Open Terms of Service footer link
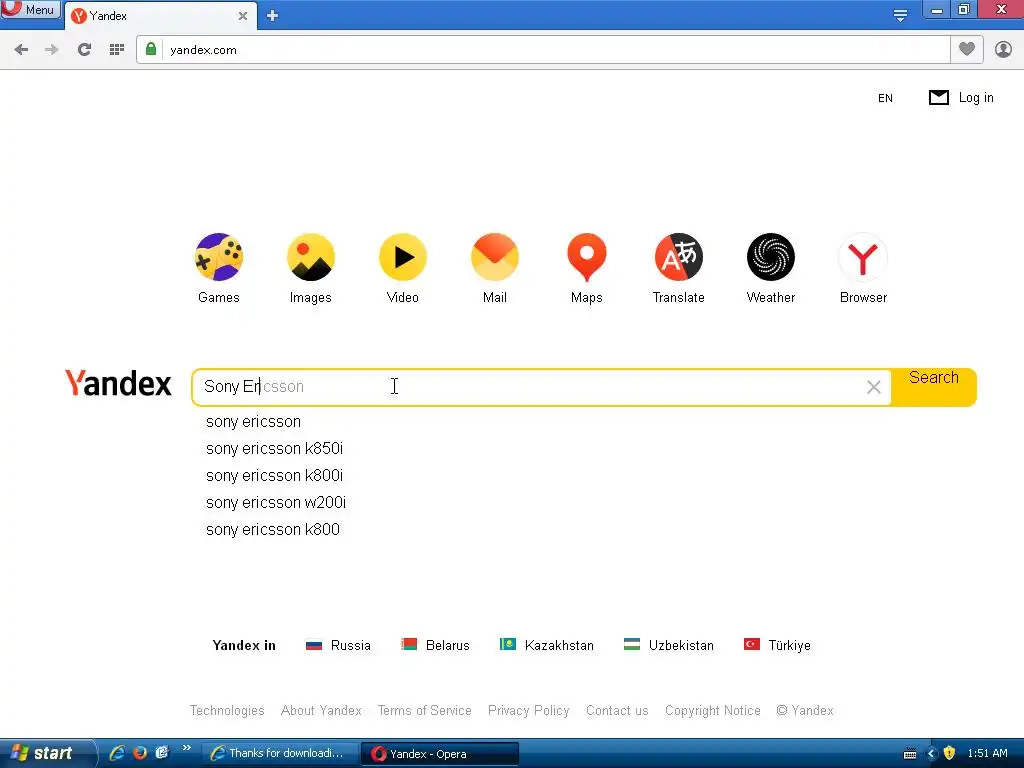Image resolution: width=1024 pixels, height=768 pixels. pos(424,711)
